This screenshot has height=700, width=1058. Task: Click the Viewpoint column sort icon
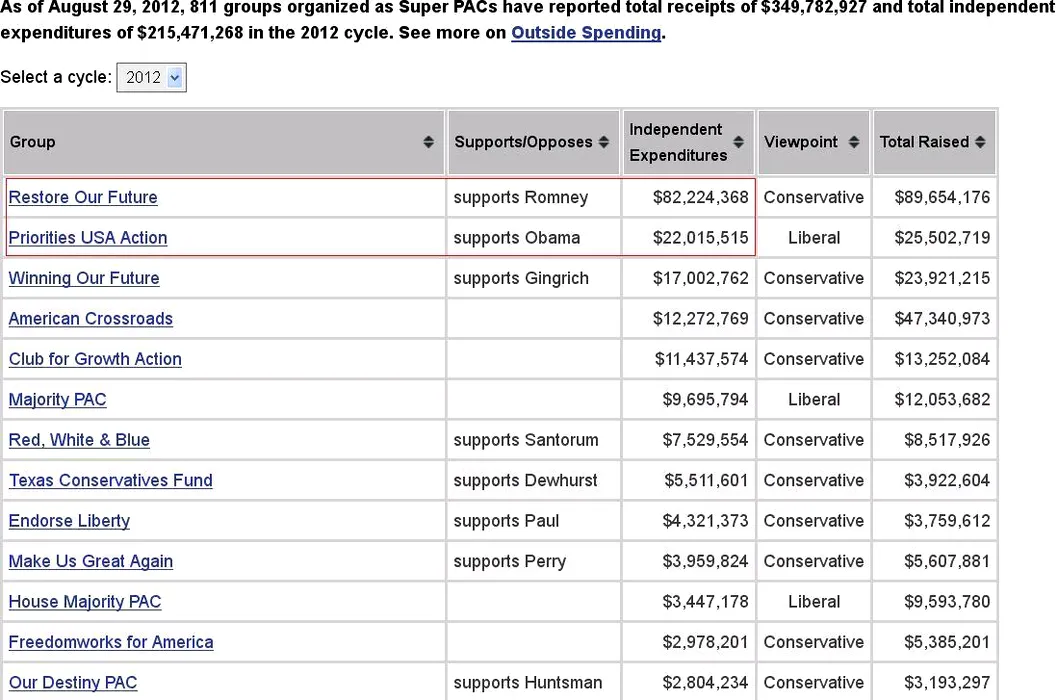coord(853,142)
